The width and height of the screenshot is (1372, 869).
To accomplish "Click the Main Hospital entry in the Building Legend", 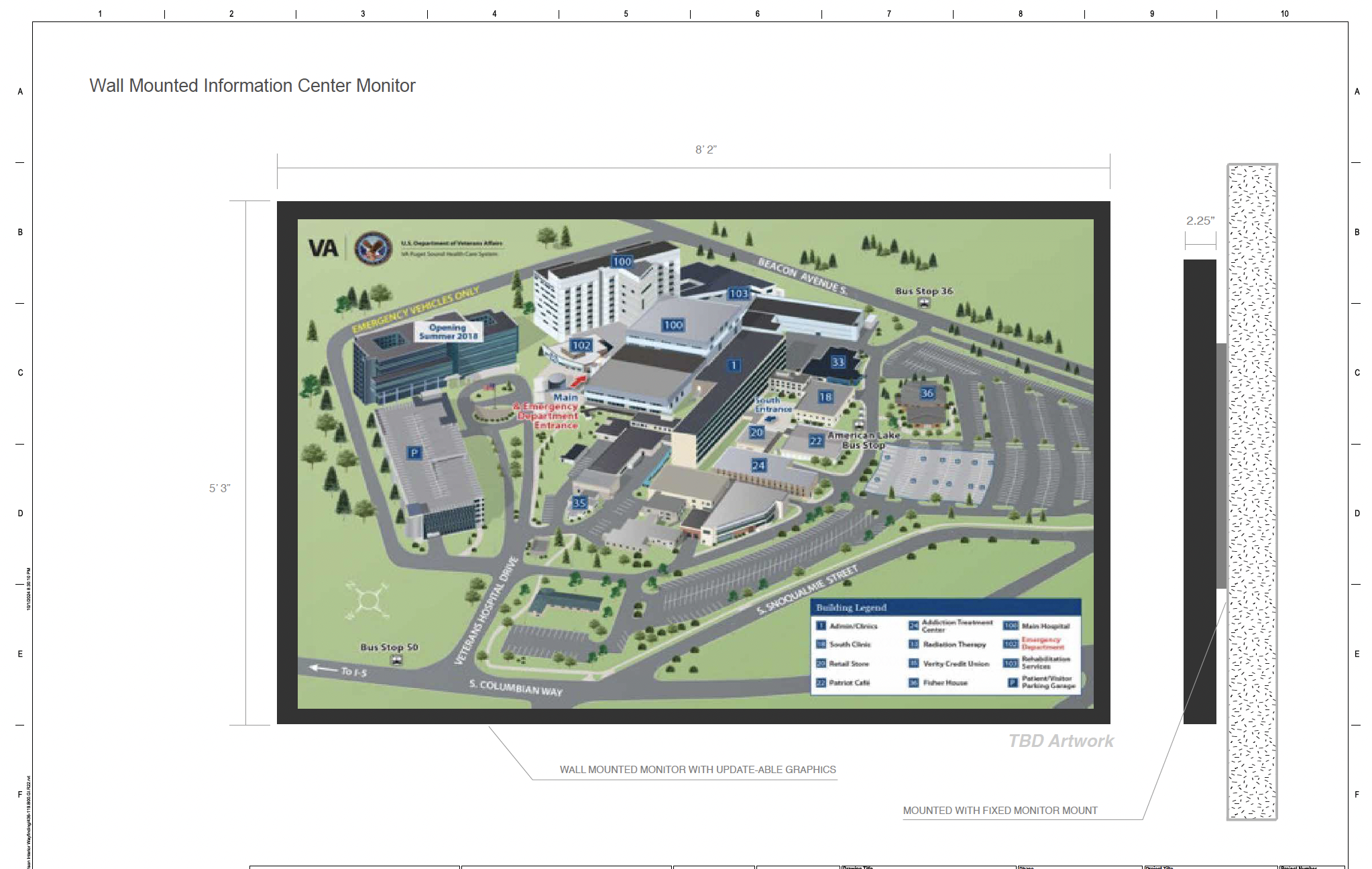I will pyautogui.click(x=1045, y=626).
